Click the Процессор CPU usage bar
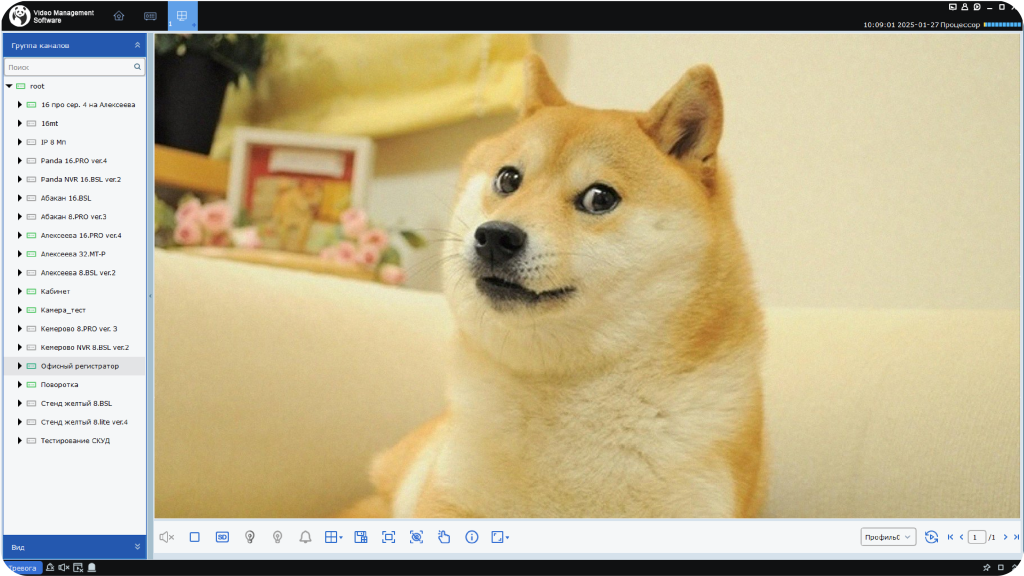 1002,25
